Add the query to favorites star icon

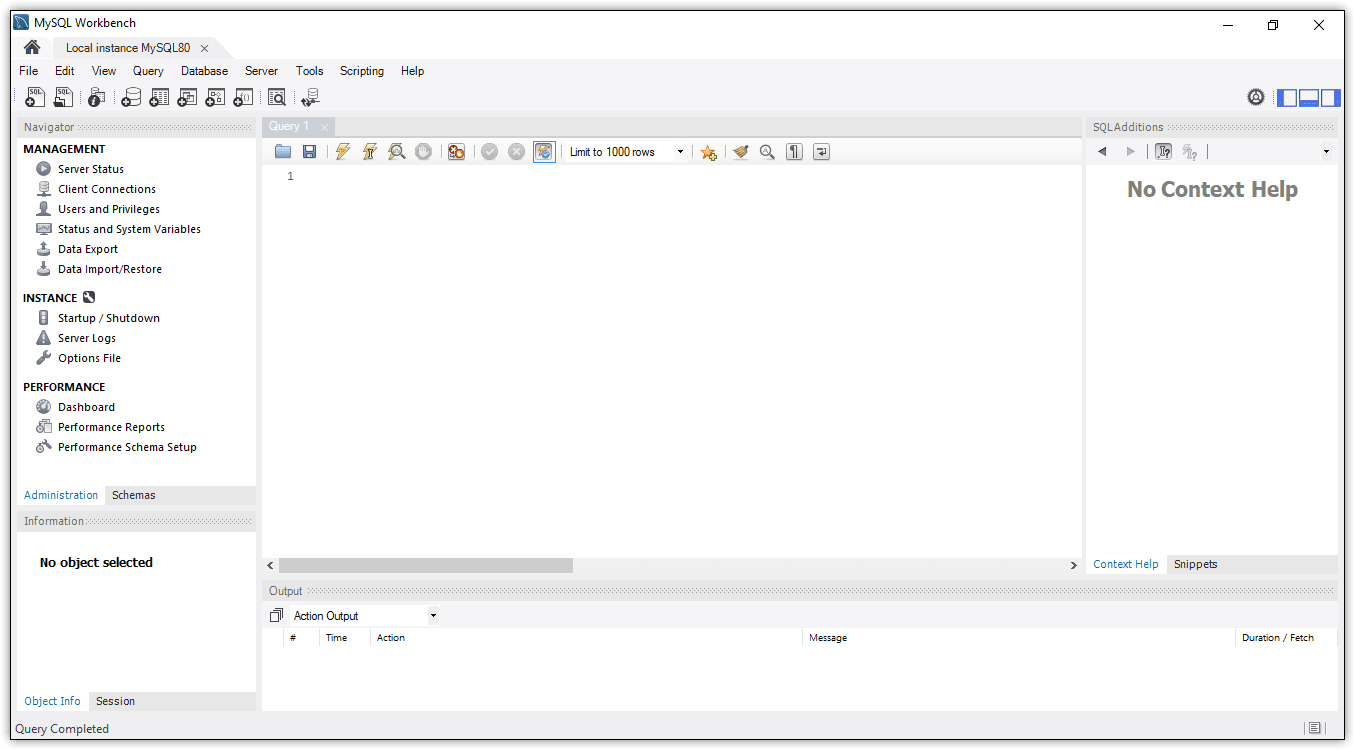tap(708, 152)
